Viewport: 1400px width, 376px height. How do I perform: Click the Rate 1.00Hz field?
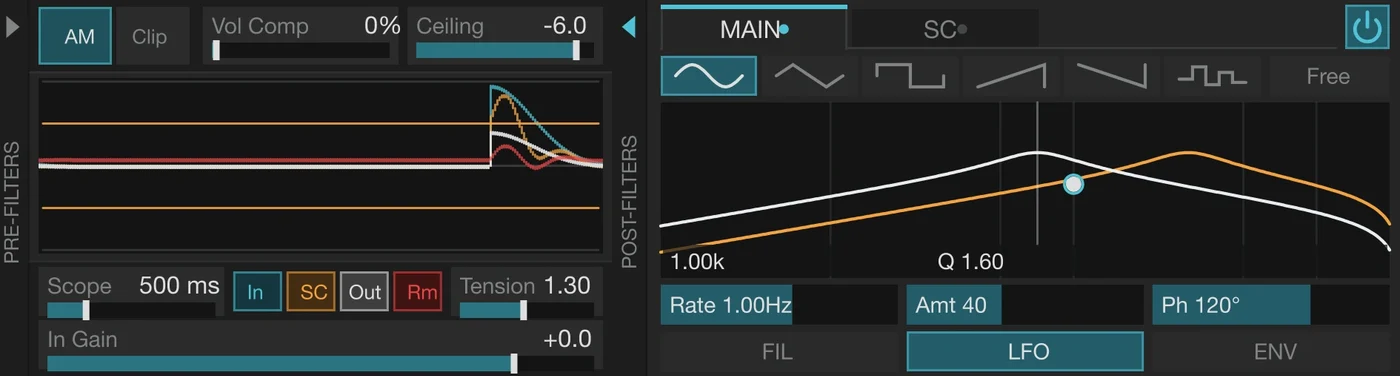click(778, 305)
